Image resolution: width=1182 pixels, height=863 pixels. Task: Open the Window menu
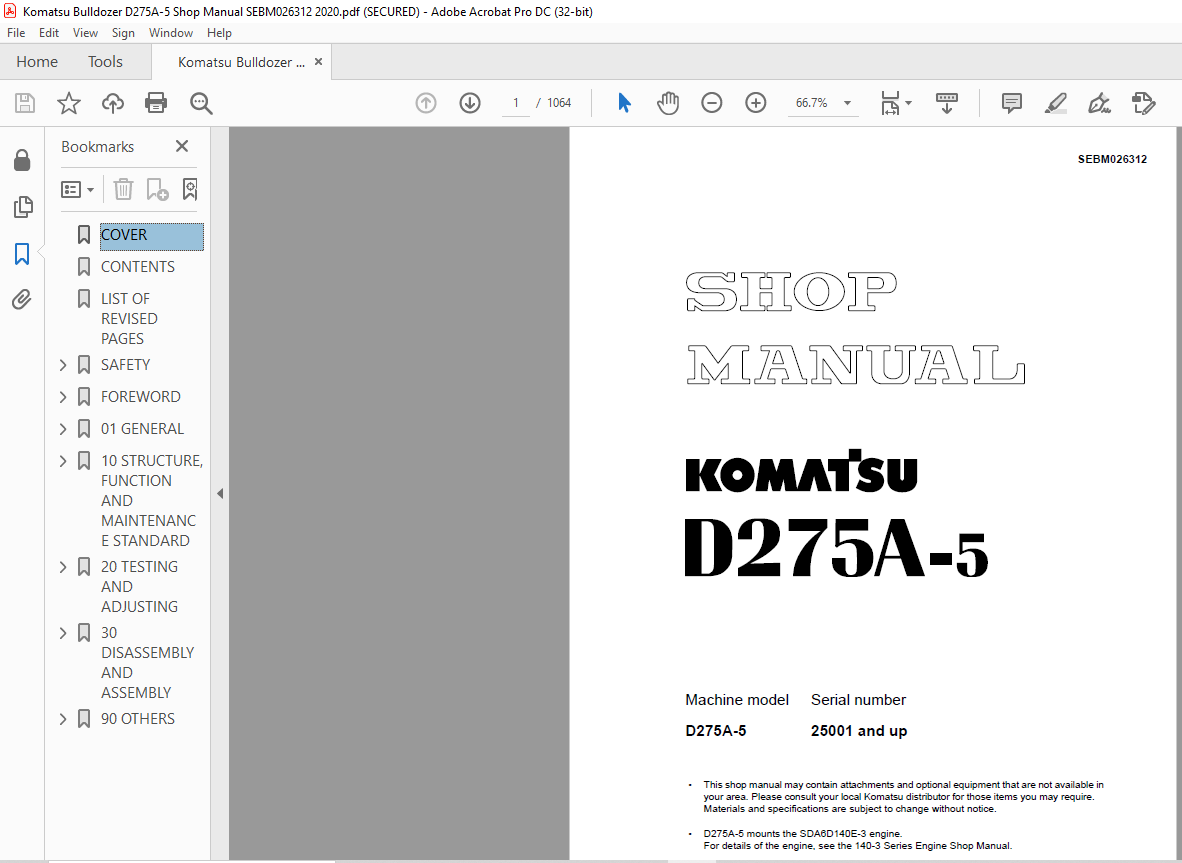[x=170, y=32]
